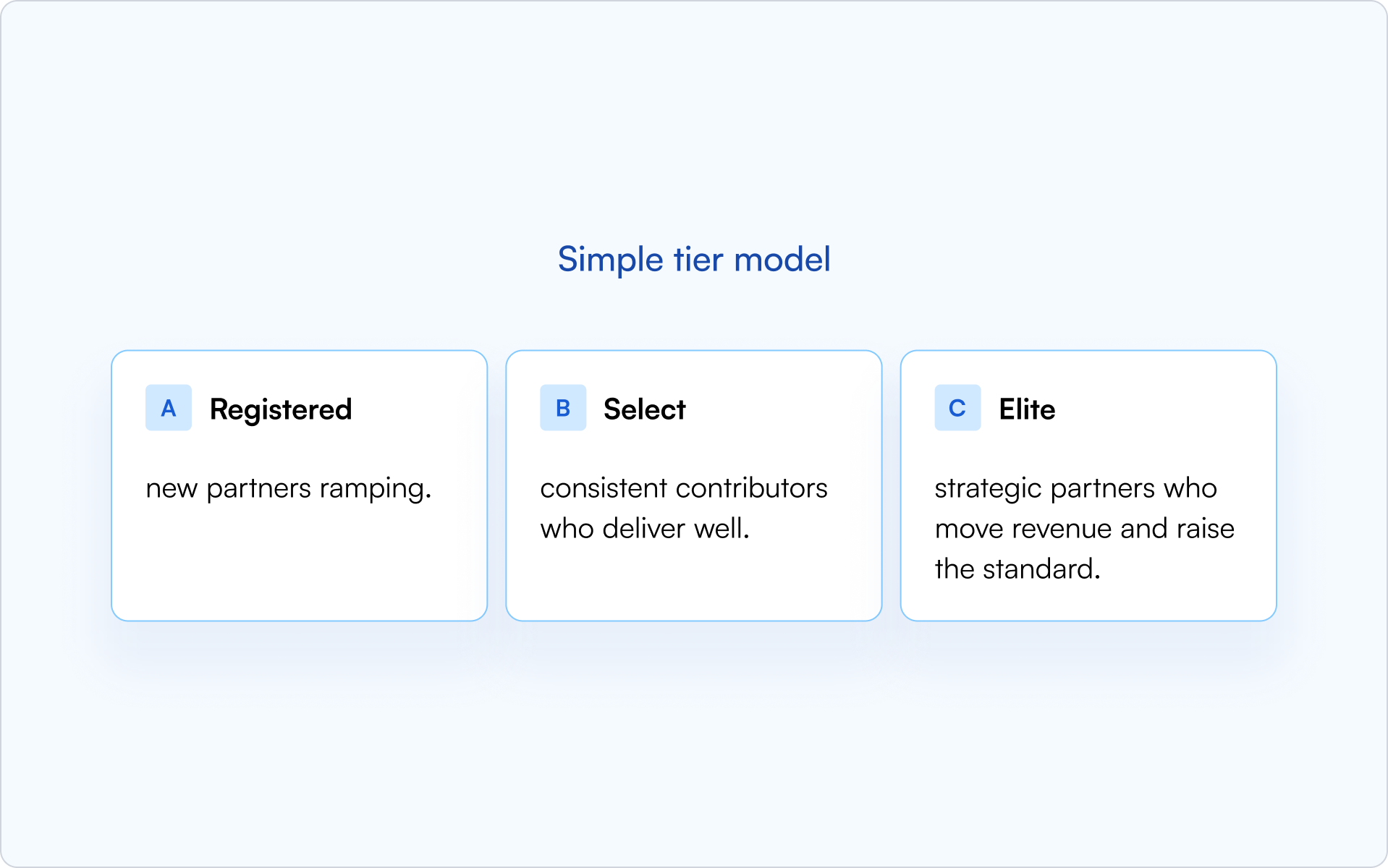Image resolution: width=1388 pixels, height=868 pixels.
Task: Click the 'strategic partners' description text
Action: click(1084, 529)
